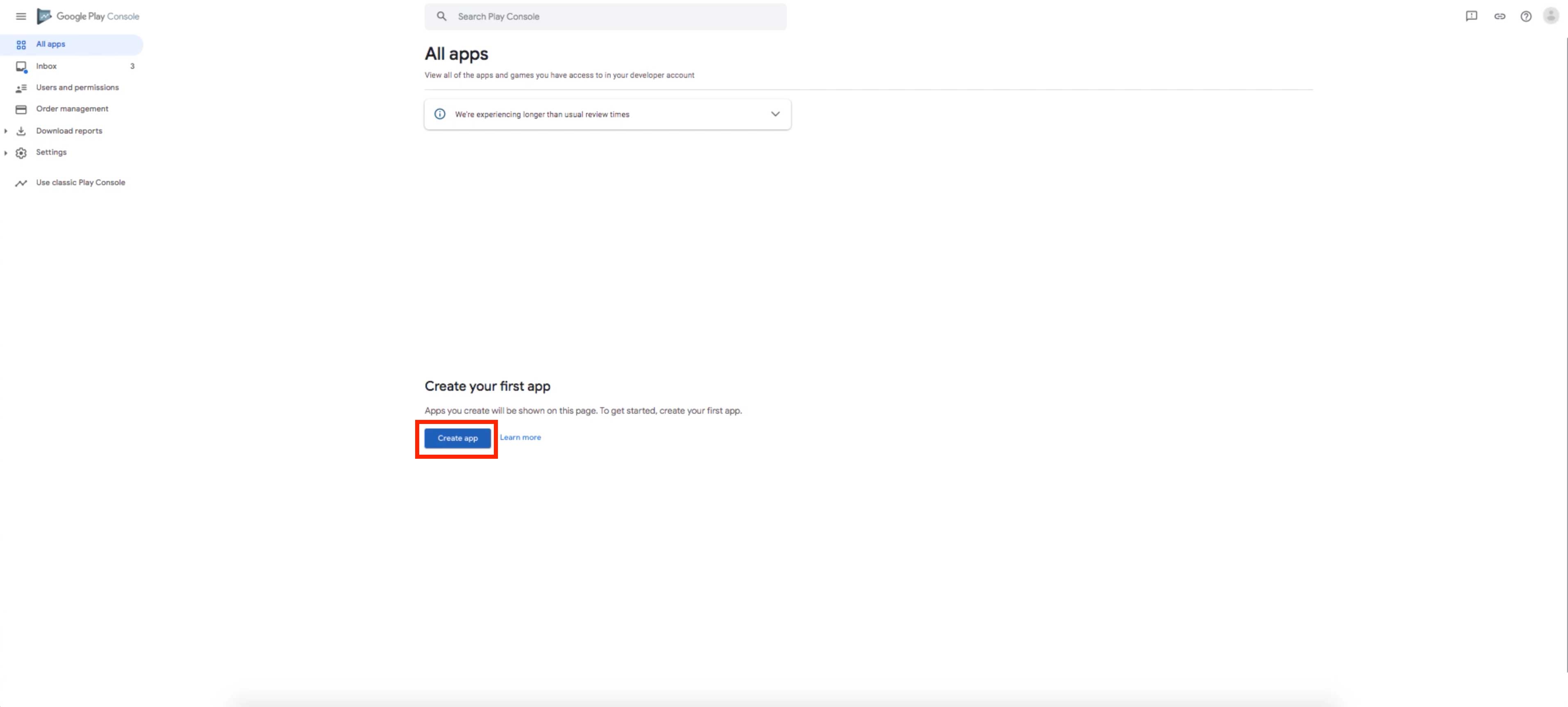Go to Users and permissions

(x=77, y=88)
